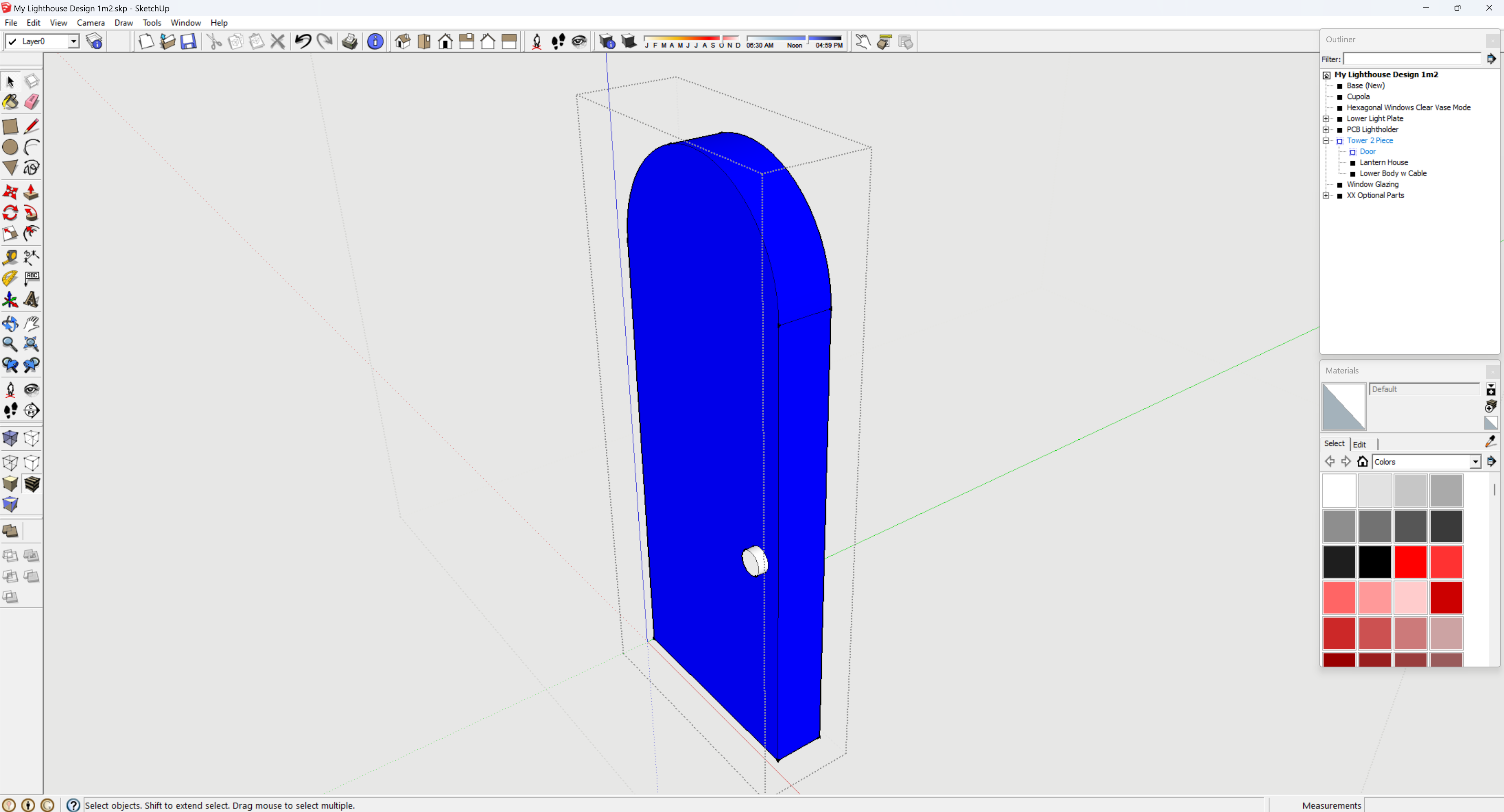Click the Materials home button
Screen dimensions: 1504x812
pyautogui.click(x=1362, y=462)
